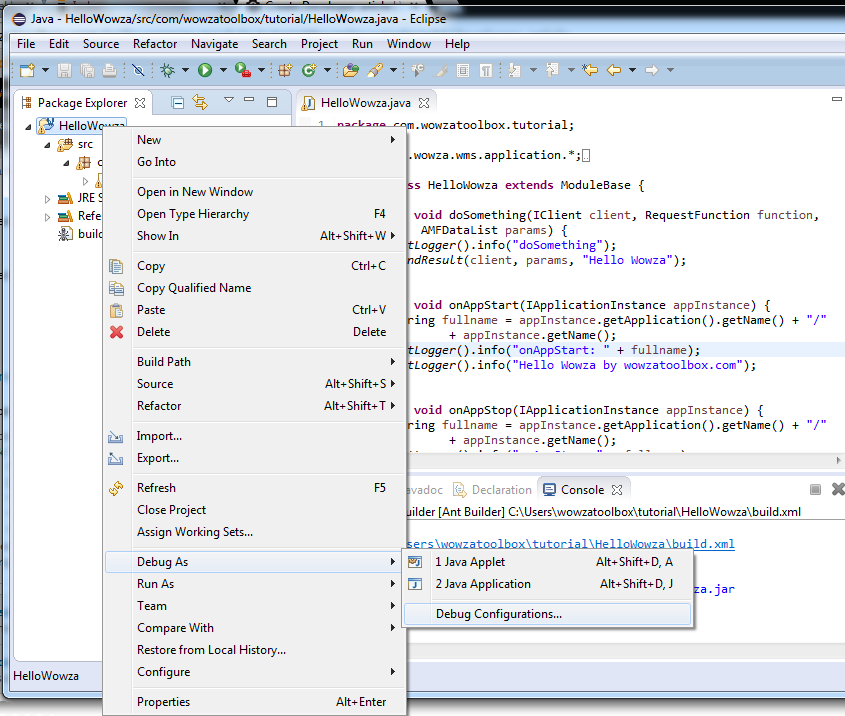The width and height of the screenshot is (845, 716).
Task: Choose Open Type Hierarchy from context menu
Action: [193, 213]
